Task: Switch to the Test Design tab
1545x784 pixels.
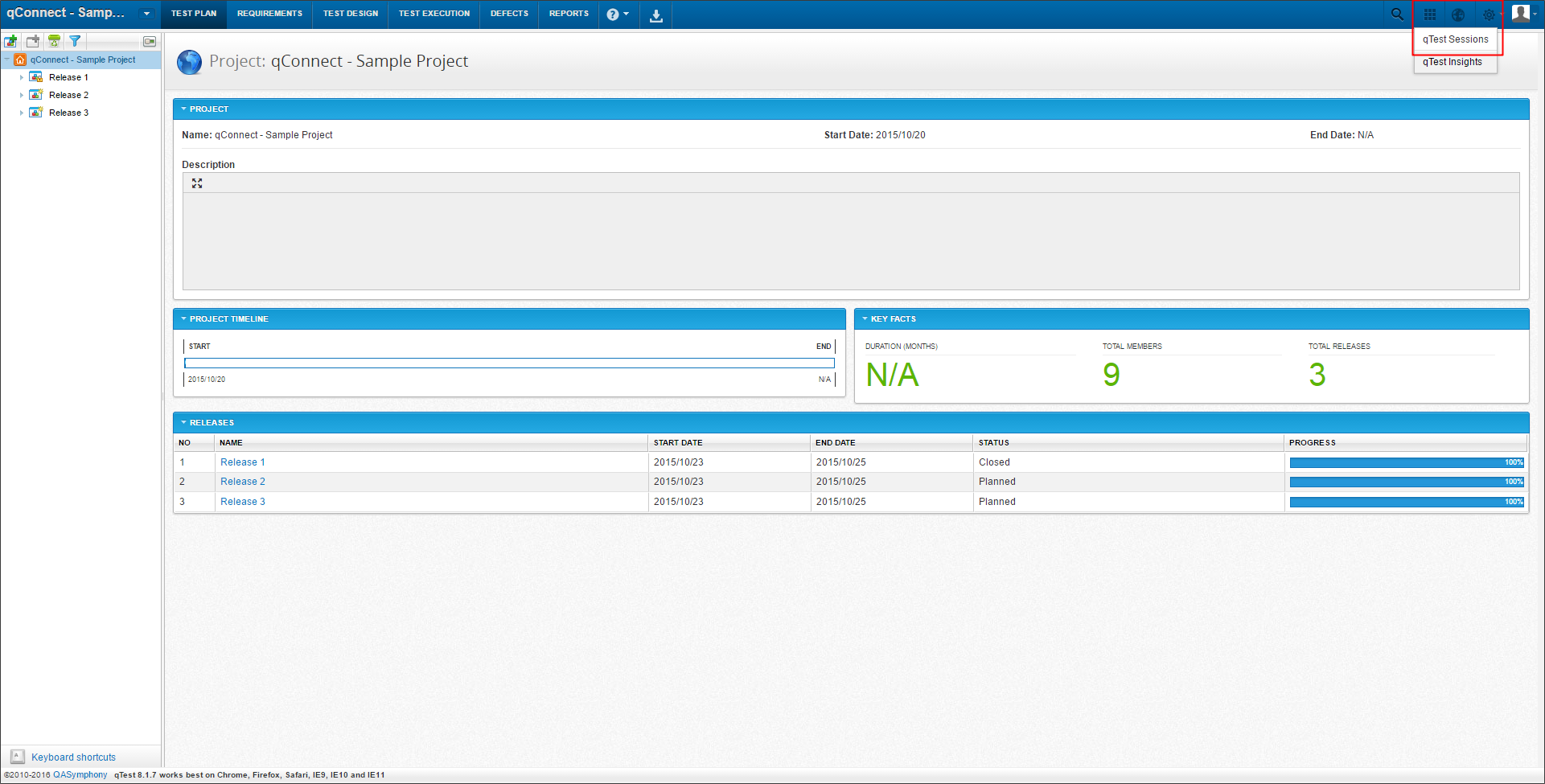Action: [351, 14]
